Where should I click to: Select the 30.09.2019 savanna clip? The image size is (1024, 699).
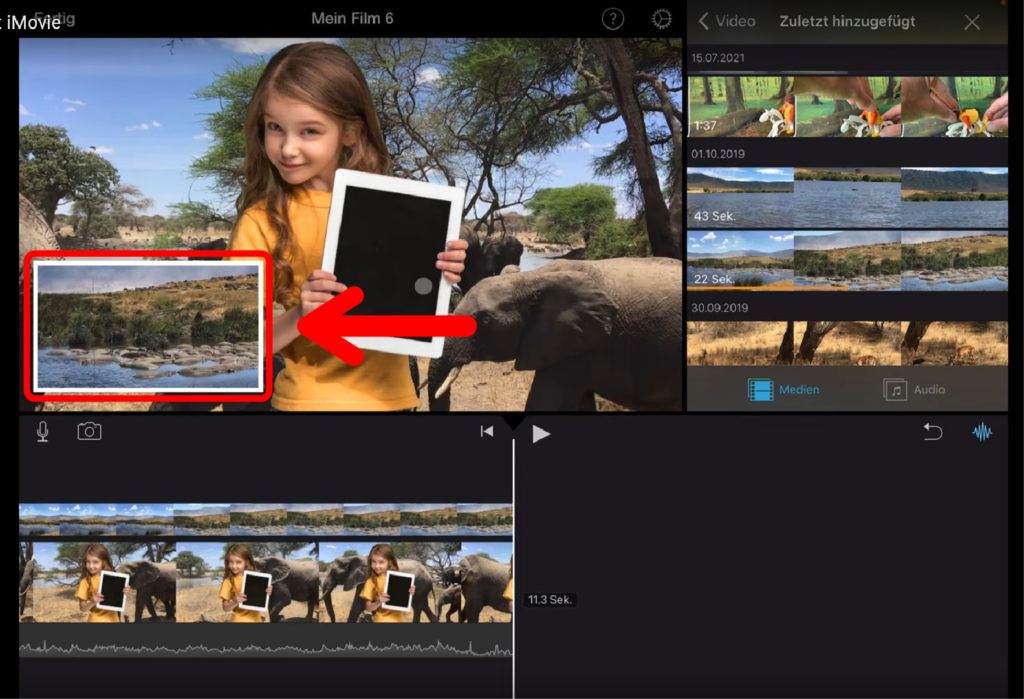click(846, 342)
